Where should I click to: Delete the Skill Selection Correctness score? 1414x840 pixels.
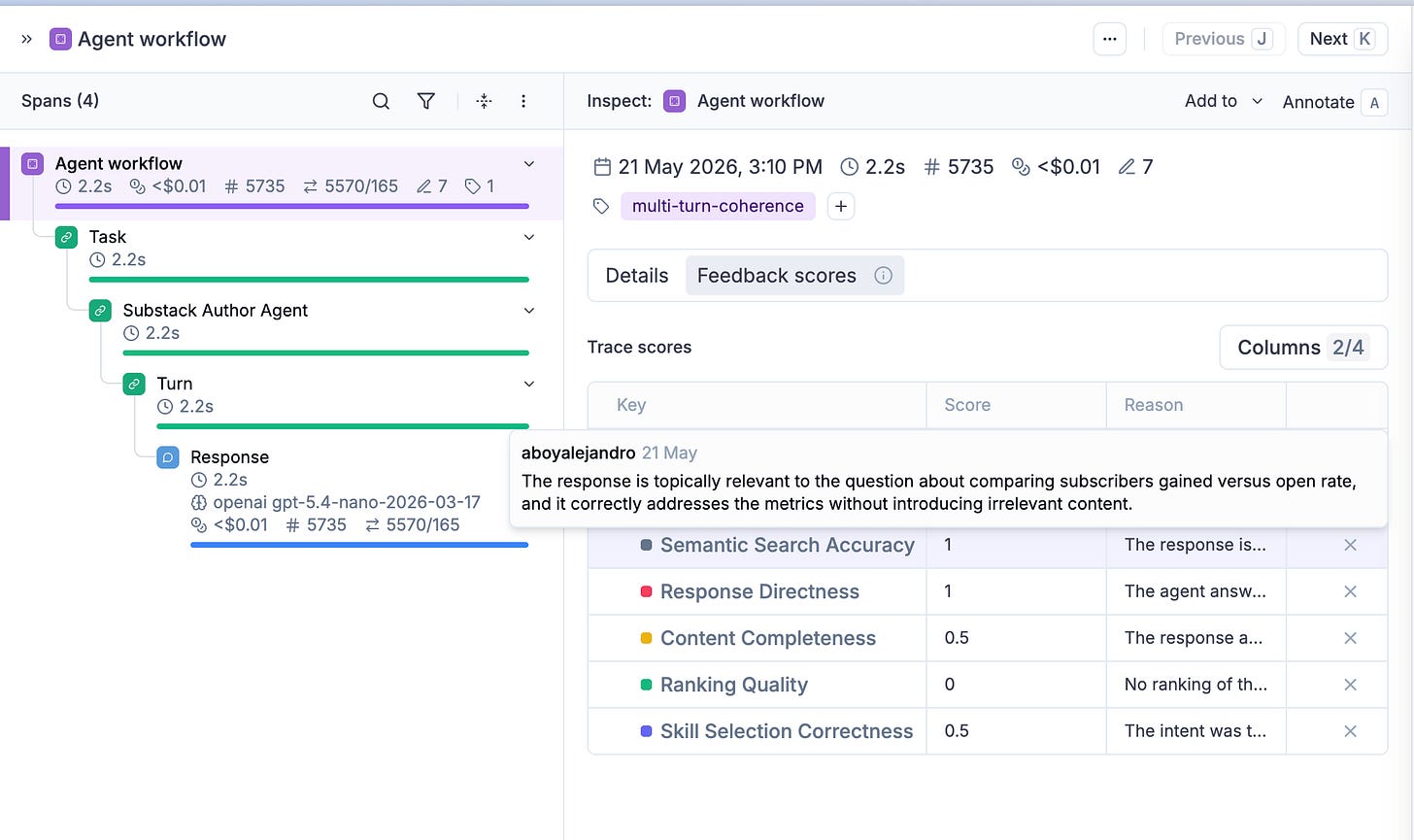1350,731
